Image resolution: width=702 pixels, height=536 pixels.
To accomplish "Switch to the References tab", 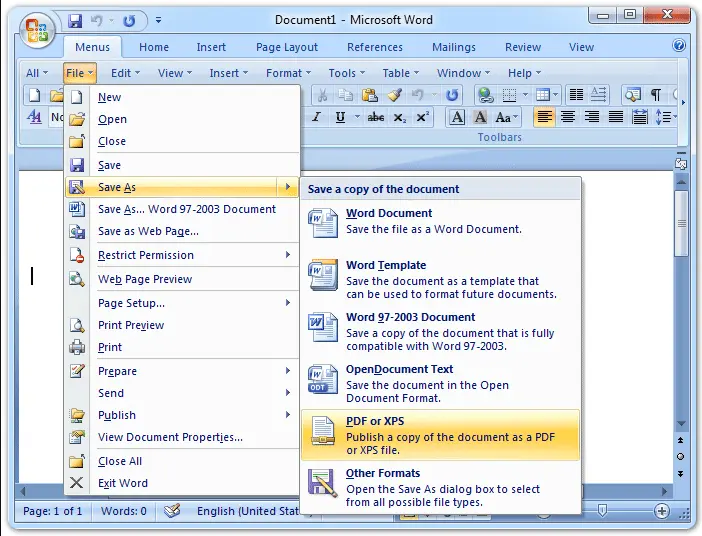I will point(375,47).
